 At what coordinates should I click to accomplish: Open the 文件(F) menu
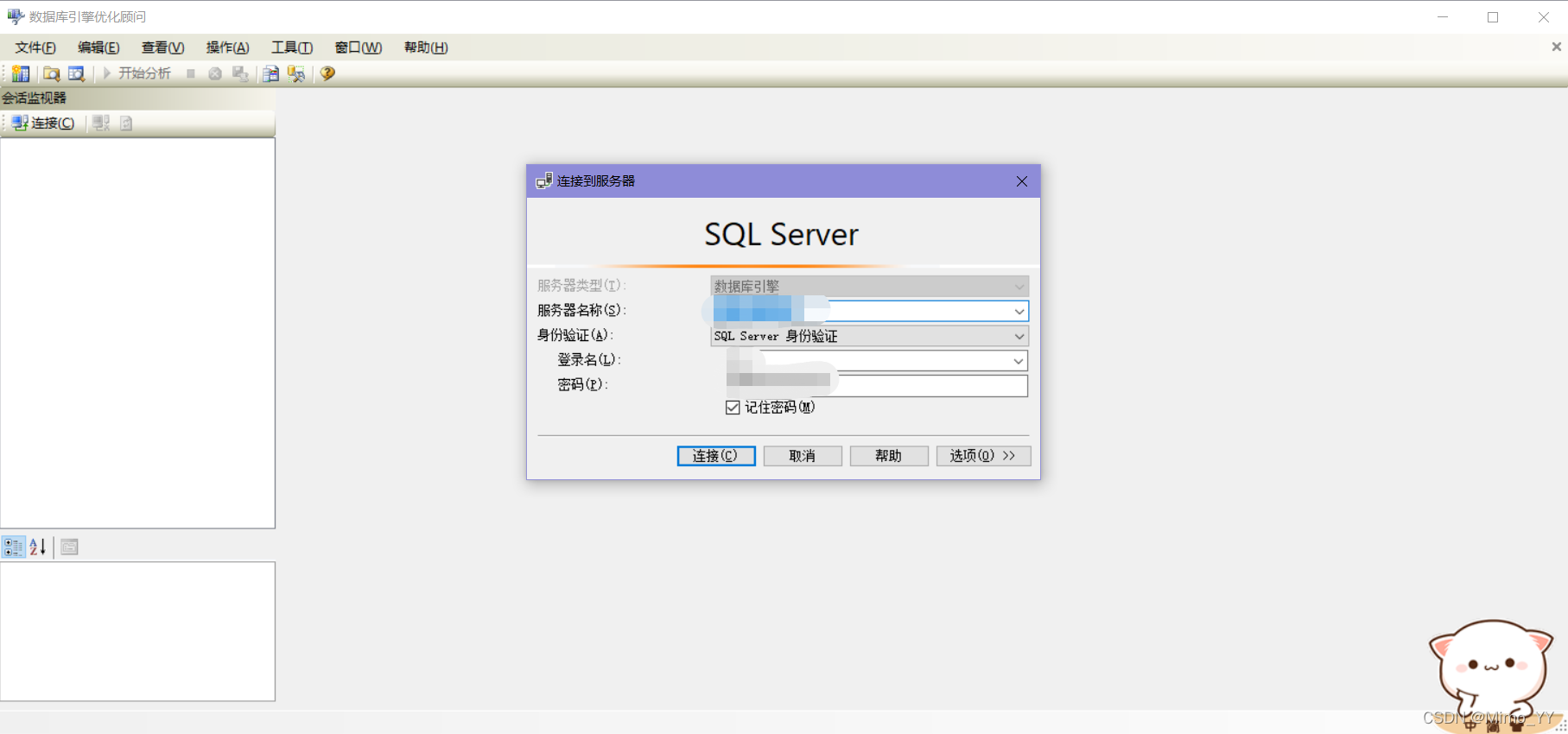tap(35, 47)
